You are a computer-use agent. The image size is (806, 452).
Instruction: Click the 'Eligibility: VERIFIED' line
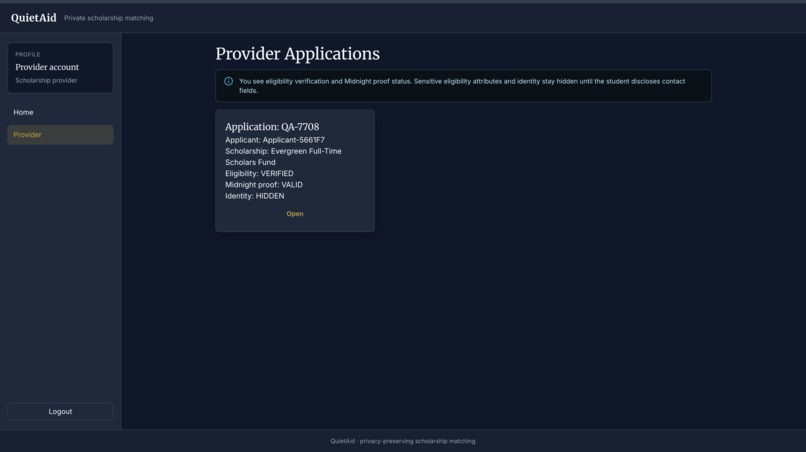259,173
